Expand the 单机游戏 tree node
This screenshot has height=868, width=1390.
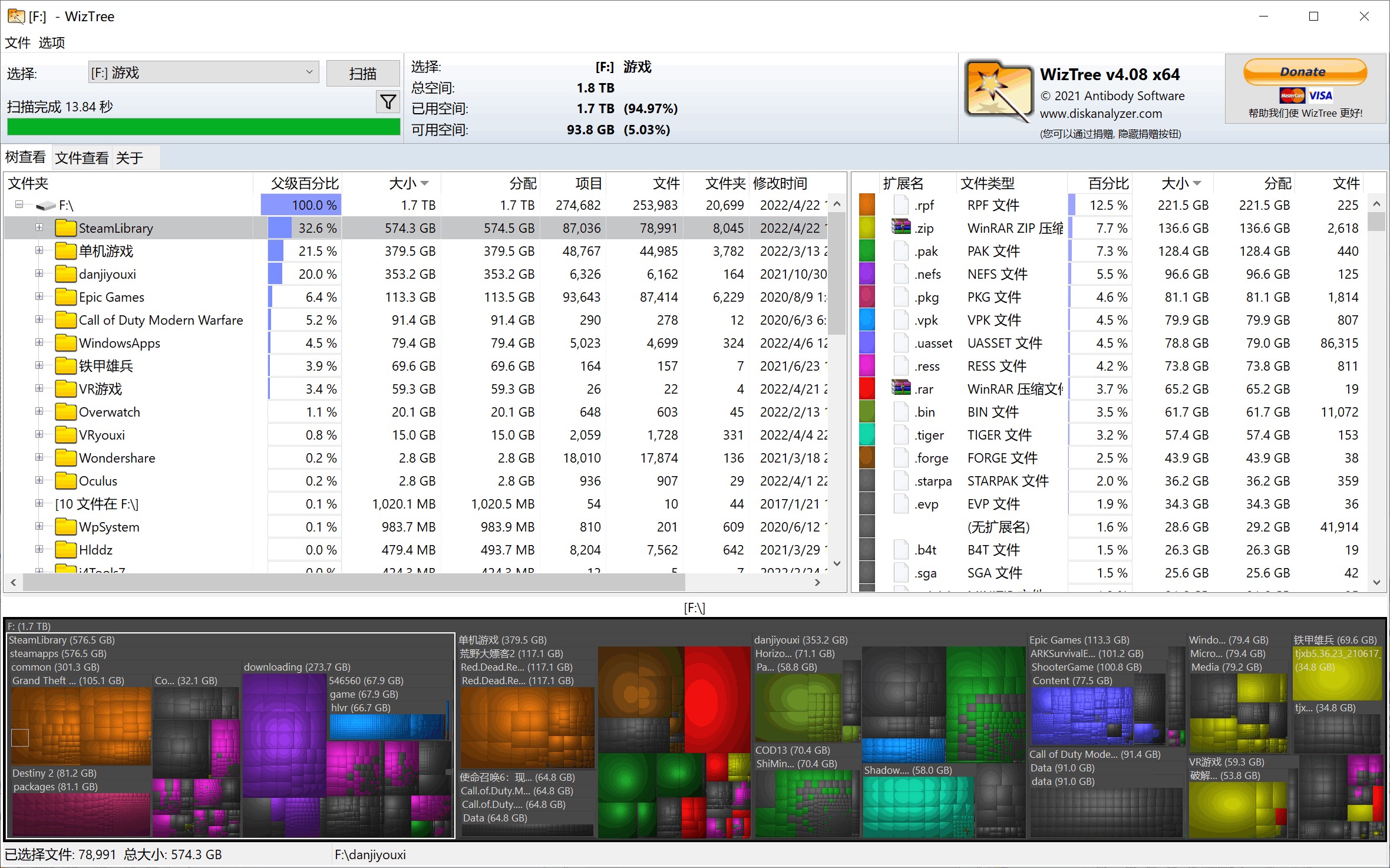39,250
